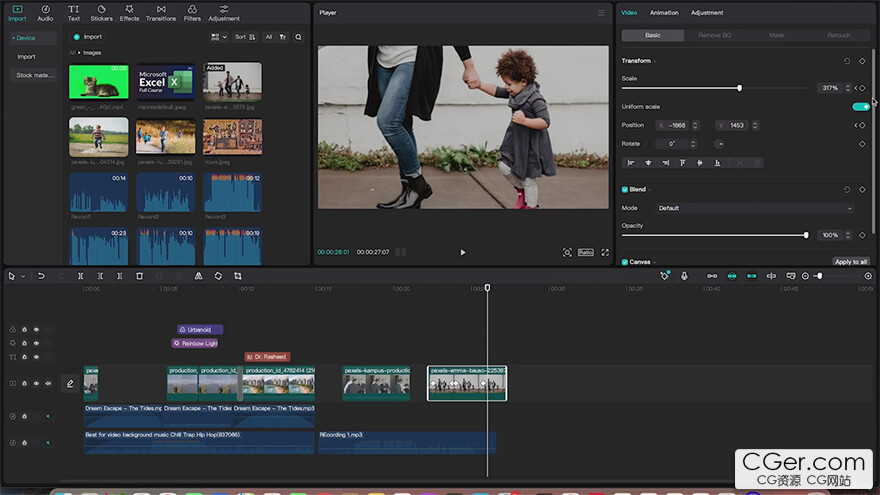Switch to the Remove BG sub-tab
The width and height of the screenshot is (880, 495).
(714, 35)
